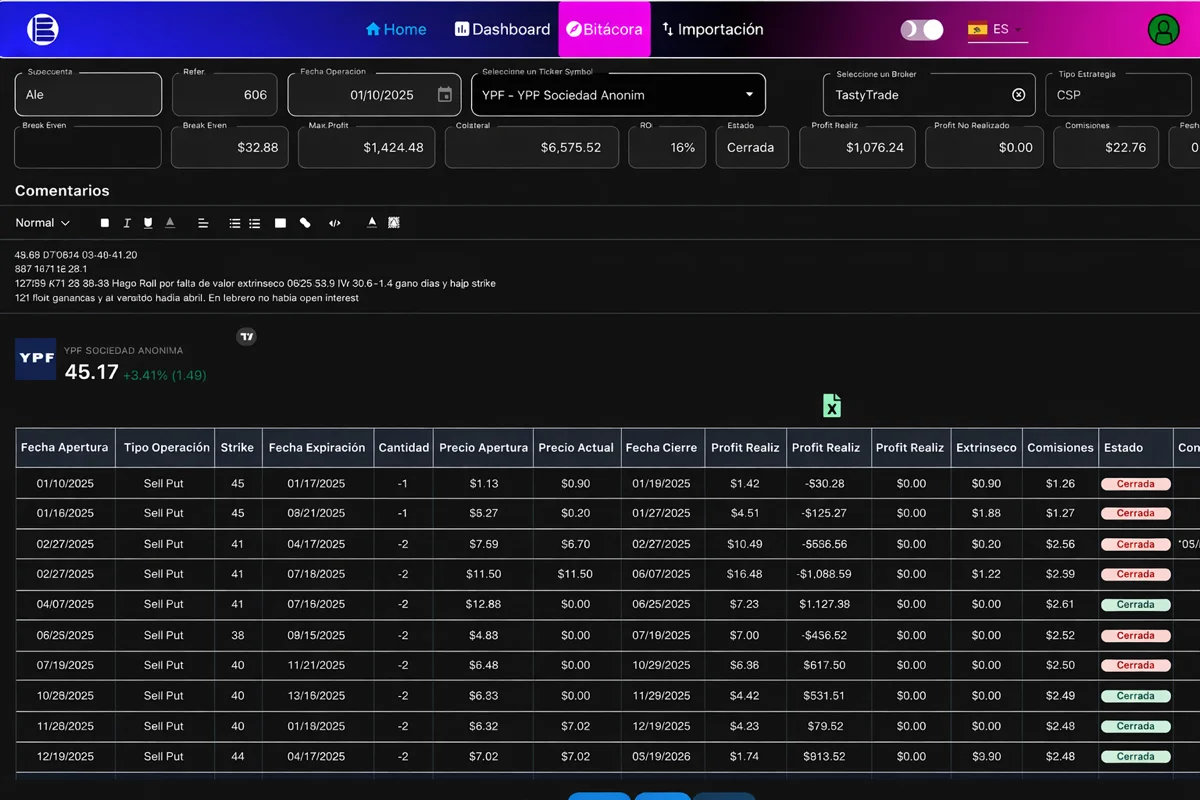Insert a code block in comments

coord(335,223)
